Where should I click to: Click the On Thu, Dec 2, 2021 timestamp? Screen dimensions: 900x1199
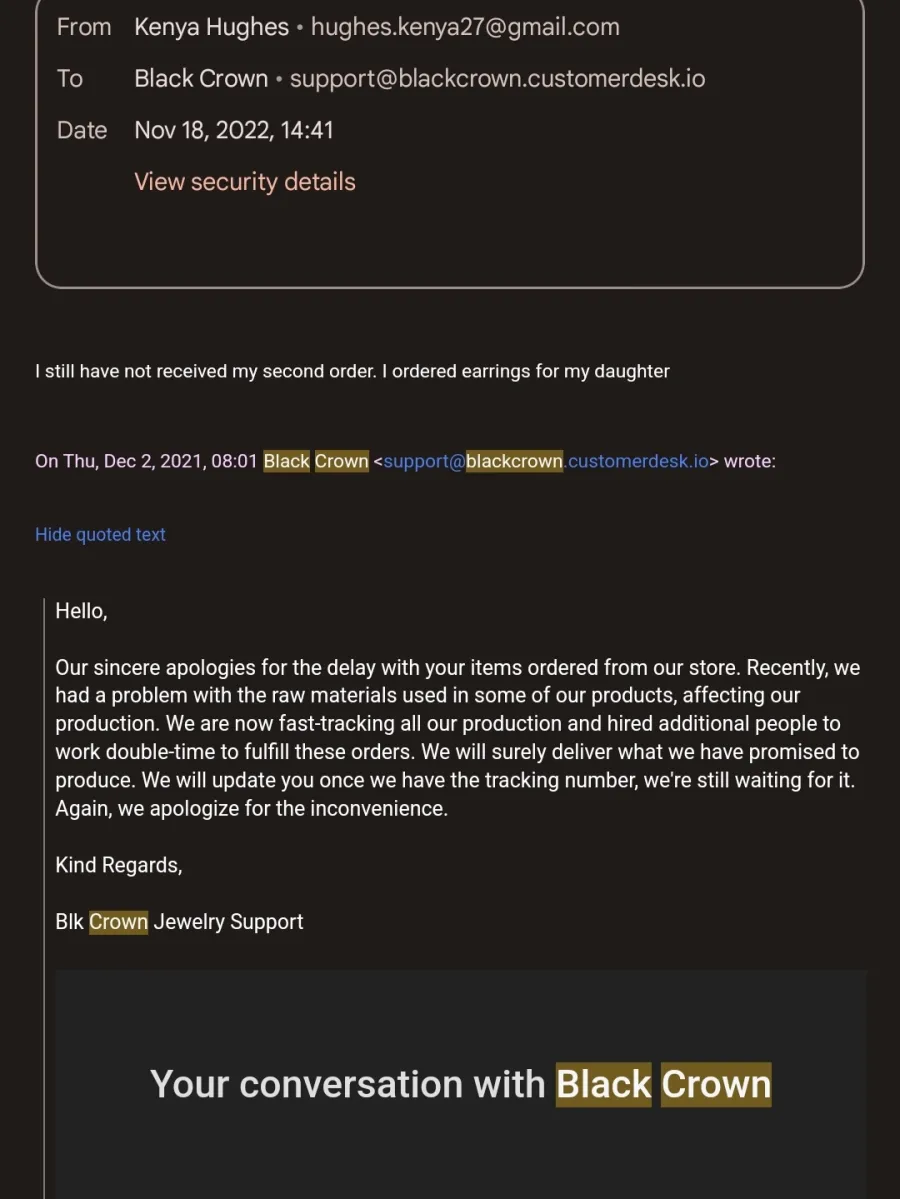pos(146,461)
